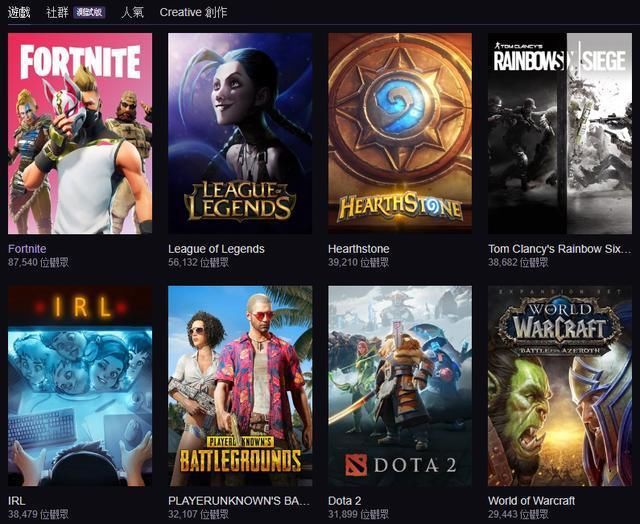Open the Dota 2 cover thumbnail
Screen dimensions: 640x524
tap(400, 386)
